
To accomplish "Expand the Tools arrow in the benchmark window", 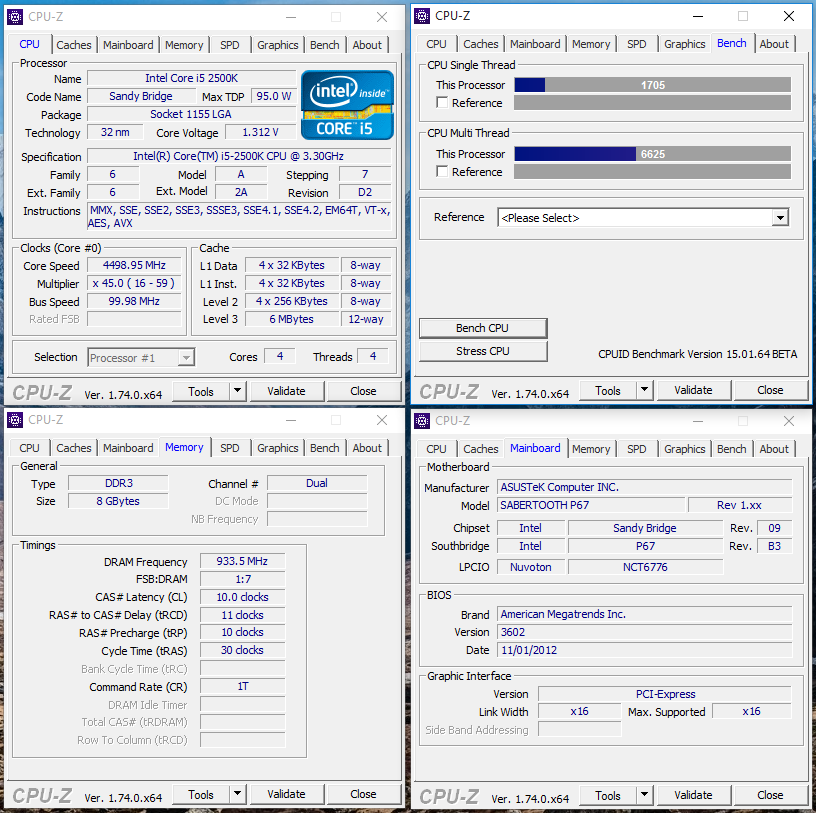I will pyautogui.click(x=644, y=390).
